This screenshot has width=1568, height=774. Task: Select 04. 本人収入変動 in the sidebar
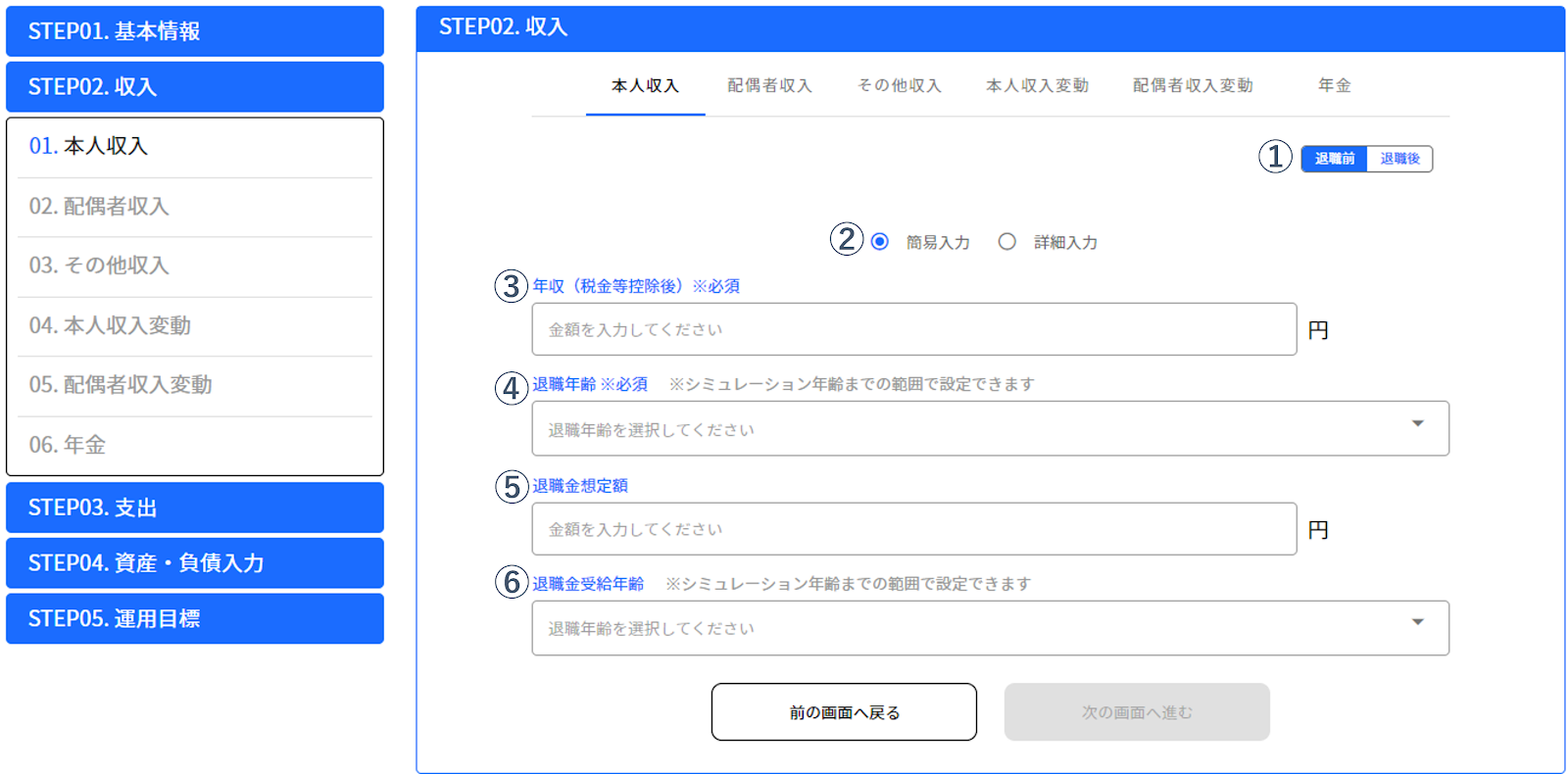(x=195, y=325)
